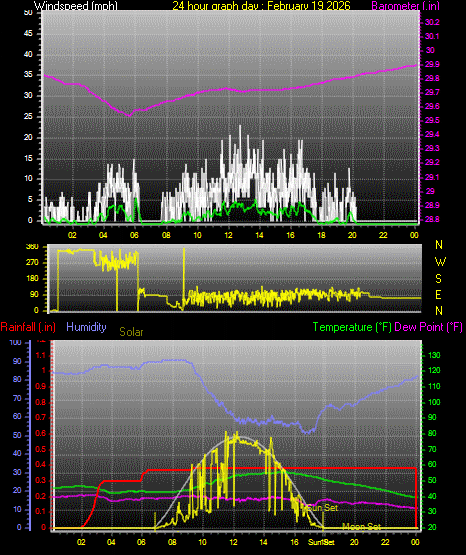Click the 24 hour graph day title
The image size is (466, 555).
261,6
